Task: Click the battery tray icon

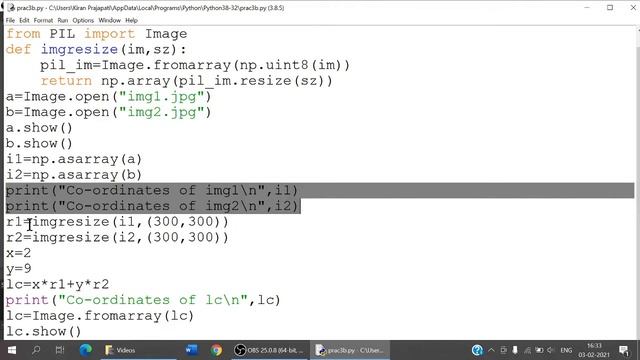Action: (x=539, y=350)
